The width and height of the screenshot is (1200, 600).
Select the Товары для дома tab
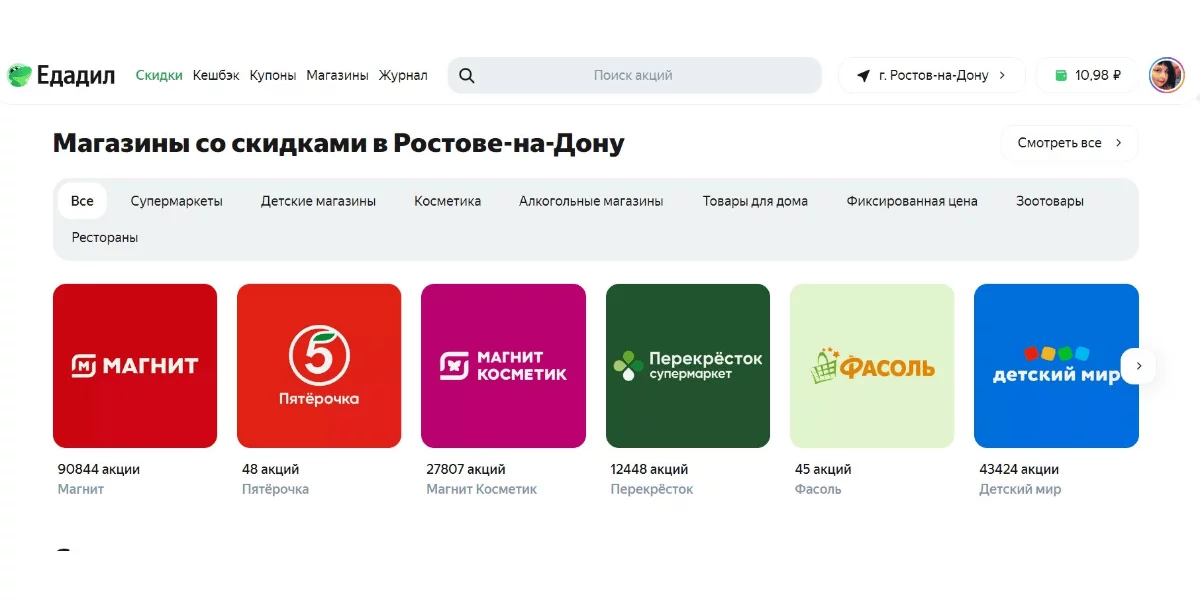(x=755, y=201)
